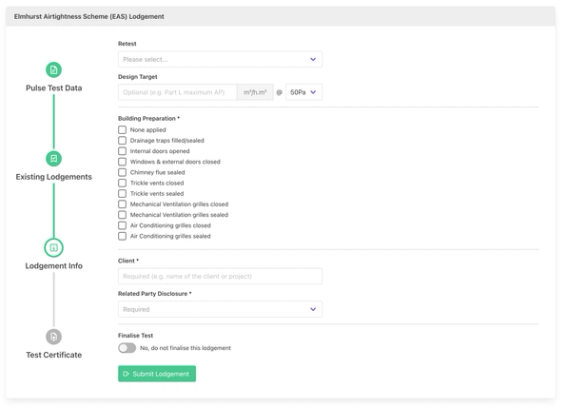This screenshot has width=570, height=408.
Task: Go to Existing Lodgements step label
Action: tap(54, 177)
